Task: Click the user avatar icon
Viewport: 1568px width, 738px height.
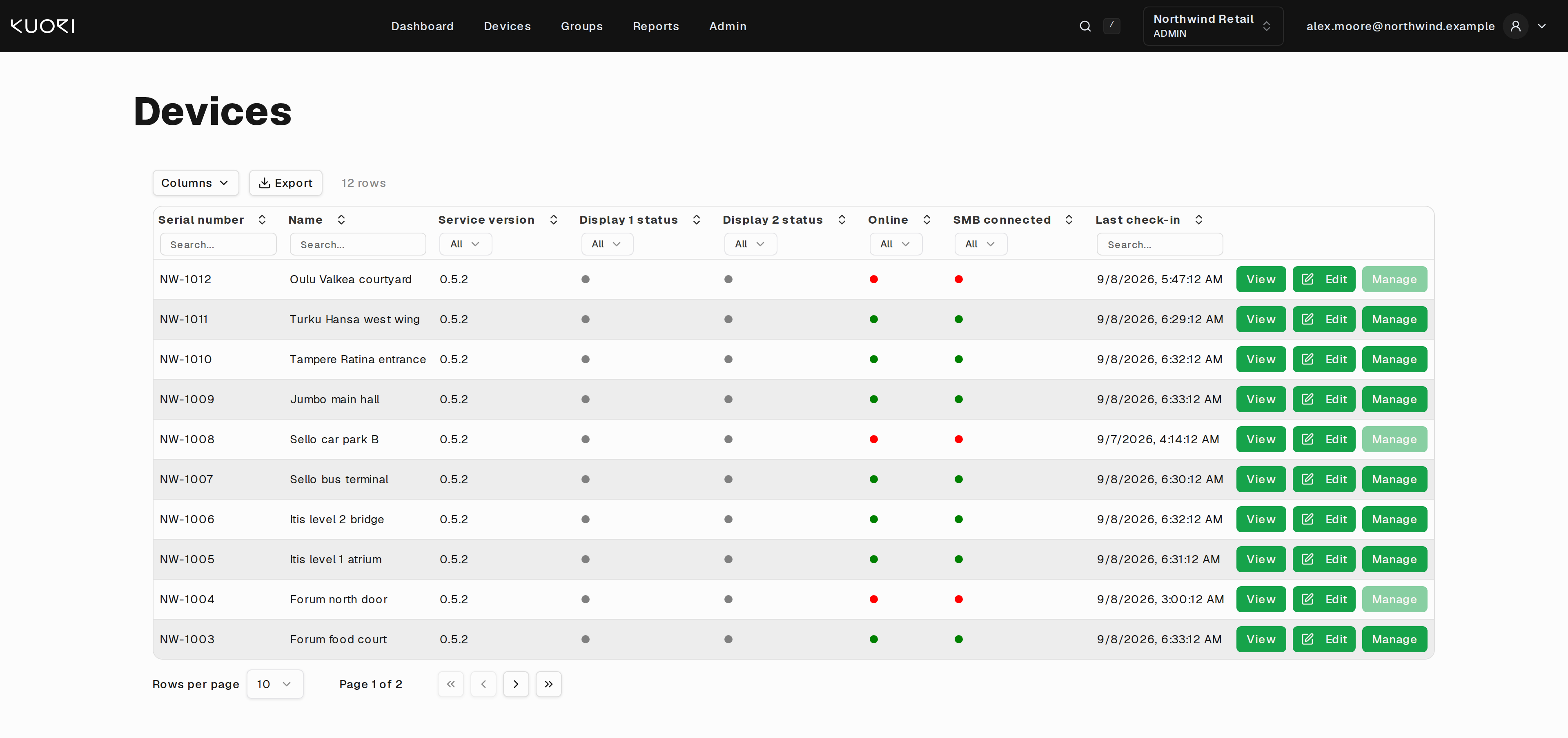Action: click(x=1516, y=26)
